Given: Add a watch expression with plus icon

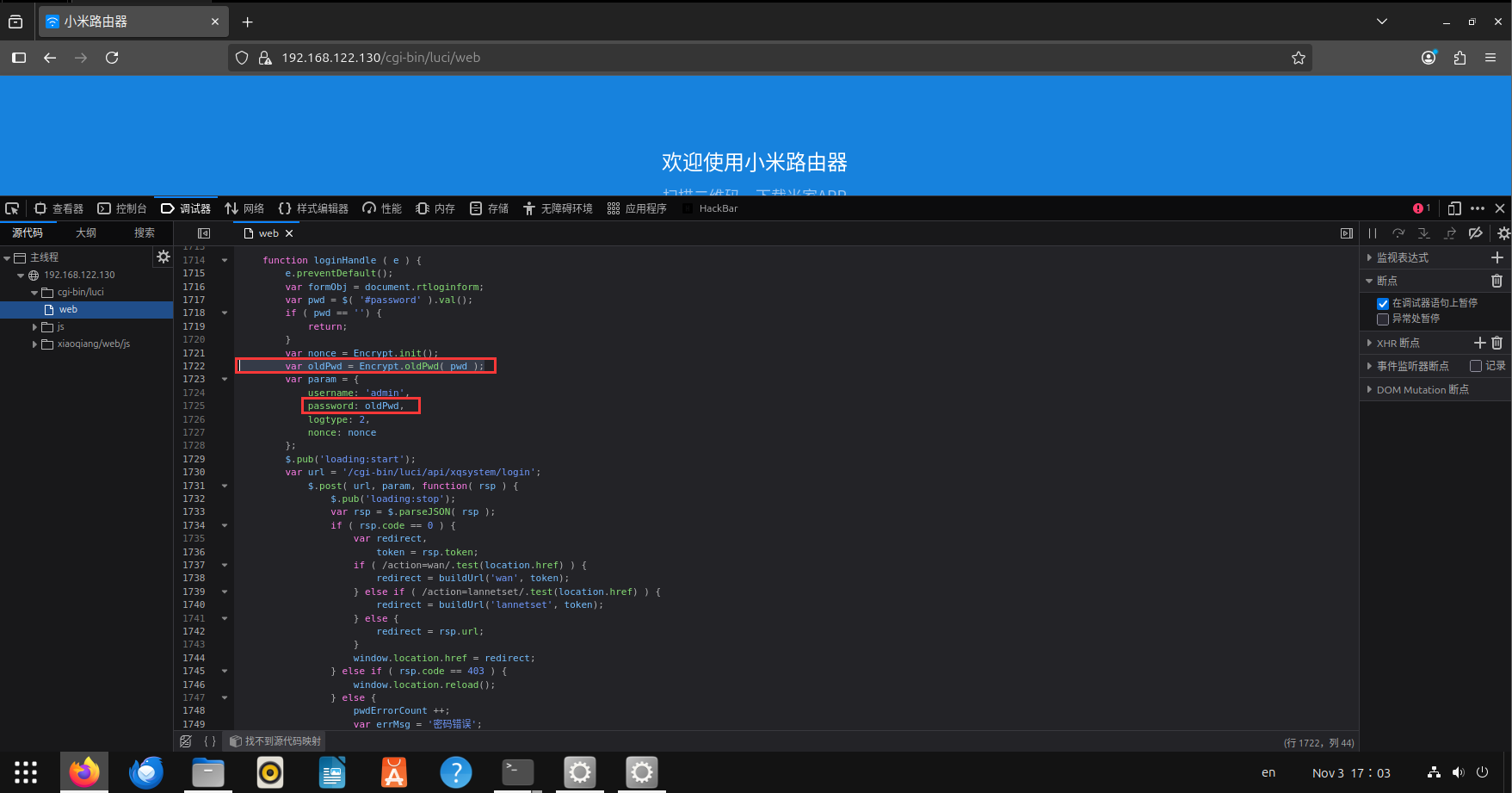Looking at the screenshot, I should 1497,257.
